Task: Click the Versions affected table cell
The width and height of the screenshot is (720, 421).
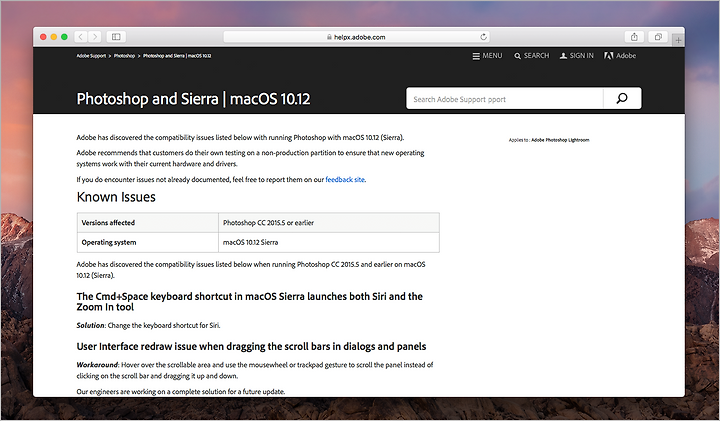Action: (x=147, y=223)
